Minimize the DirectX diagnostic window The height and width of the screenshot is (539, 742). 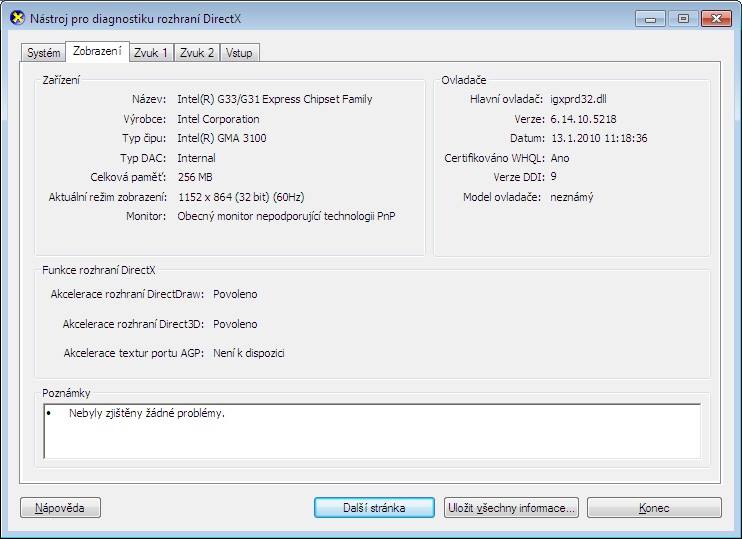tap(650, 19)
